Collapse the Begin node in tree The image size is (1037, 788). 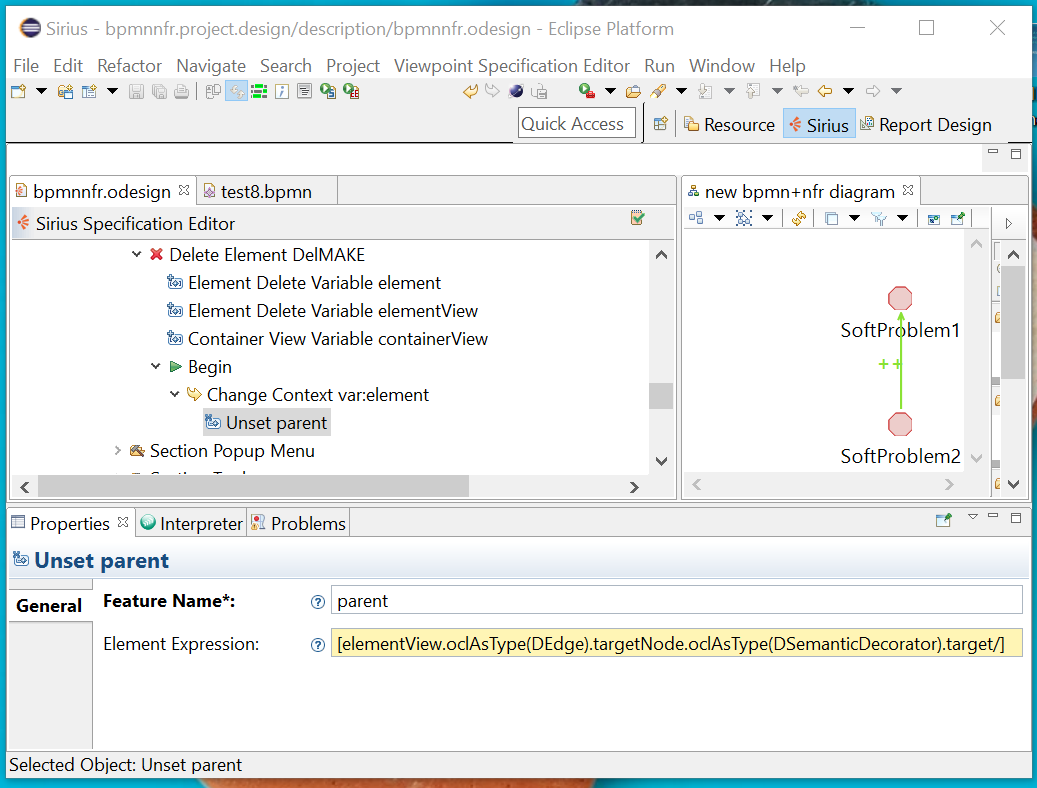(155, 366)
